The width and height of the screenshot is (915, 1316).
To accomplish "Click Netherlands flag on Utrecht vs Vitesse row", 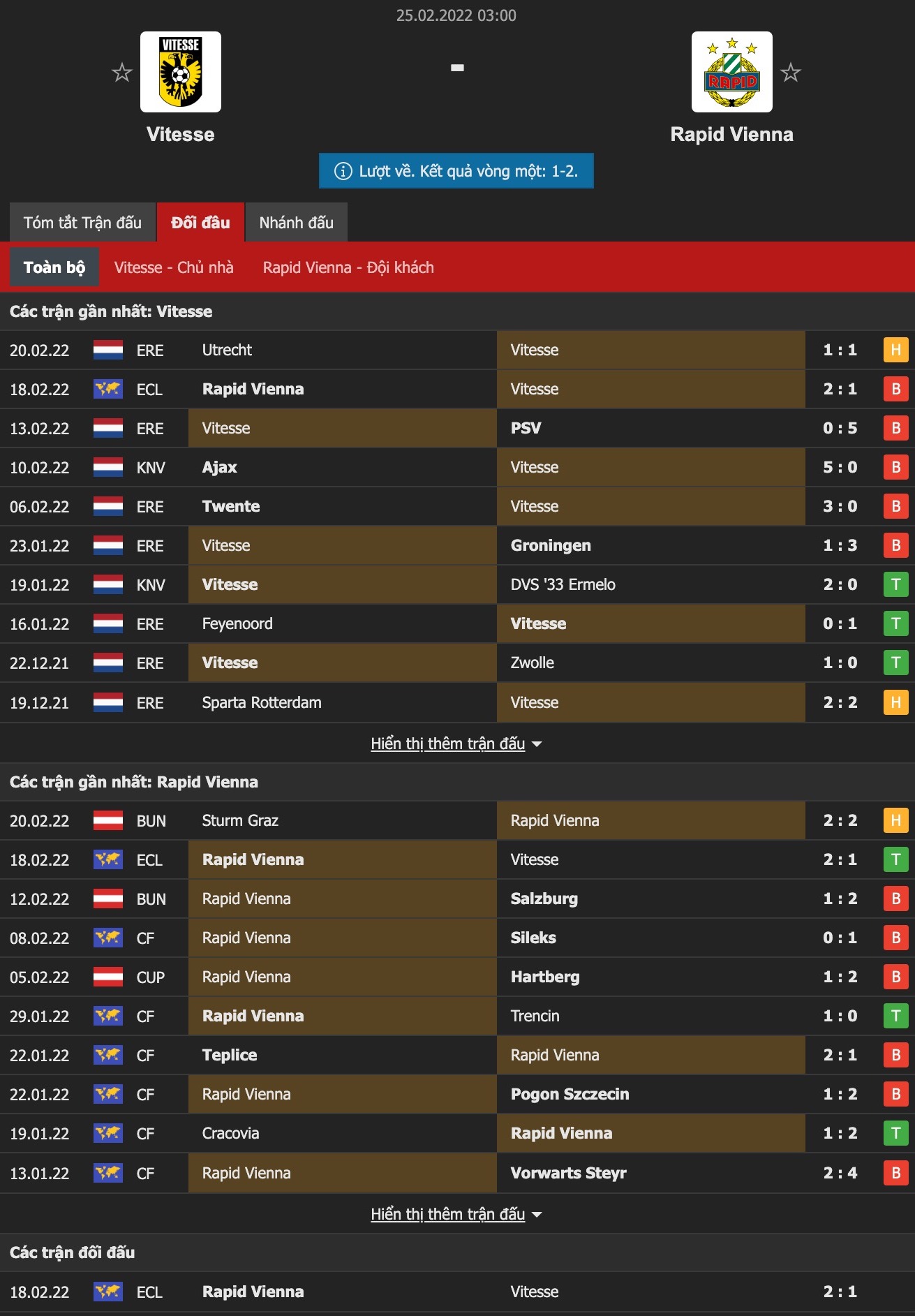I will click(x=108, y=350).
